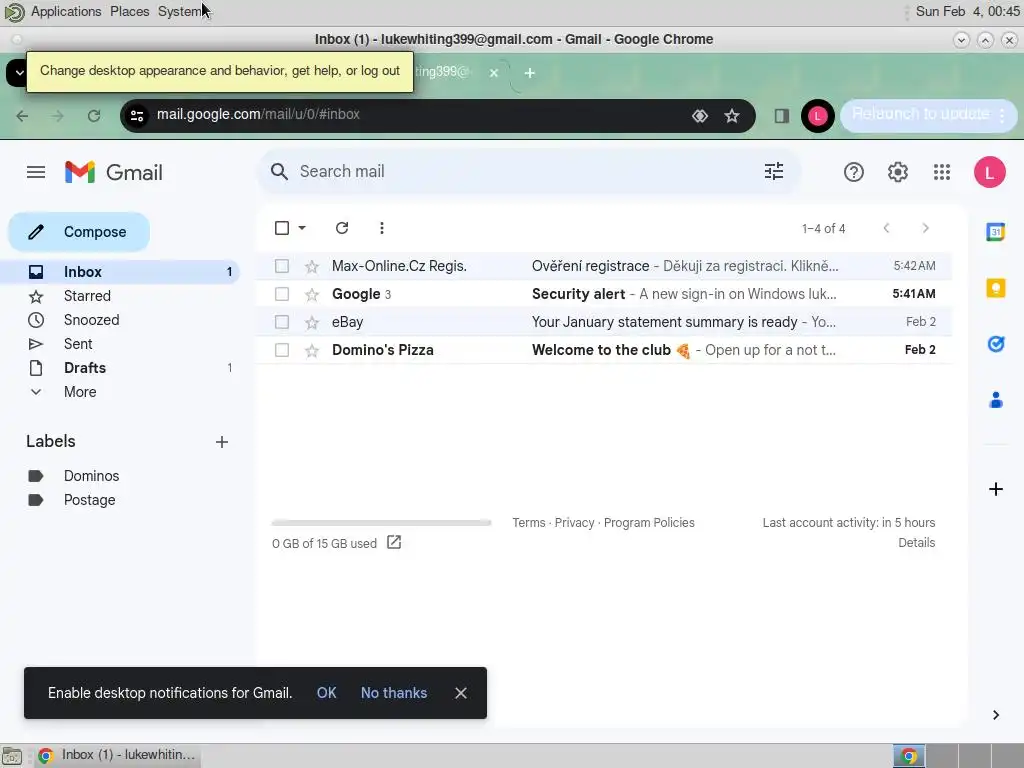Open the Applications menu

pos(66,12)
